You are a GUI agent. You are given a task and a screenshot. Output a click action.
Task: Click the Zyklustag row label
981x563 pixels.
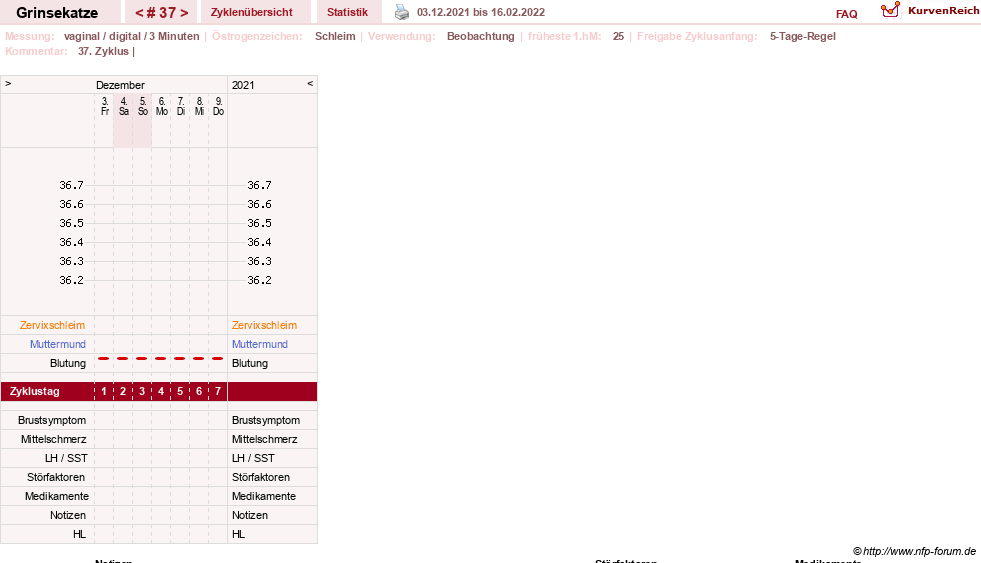[x=34, y=392]
